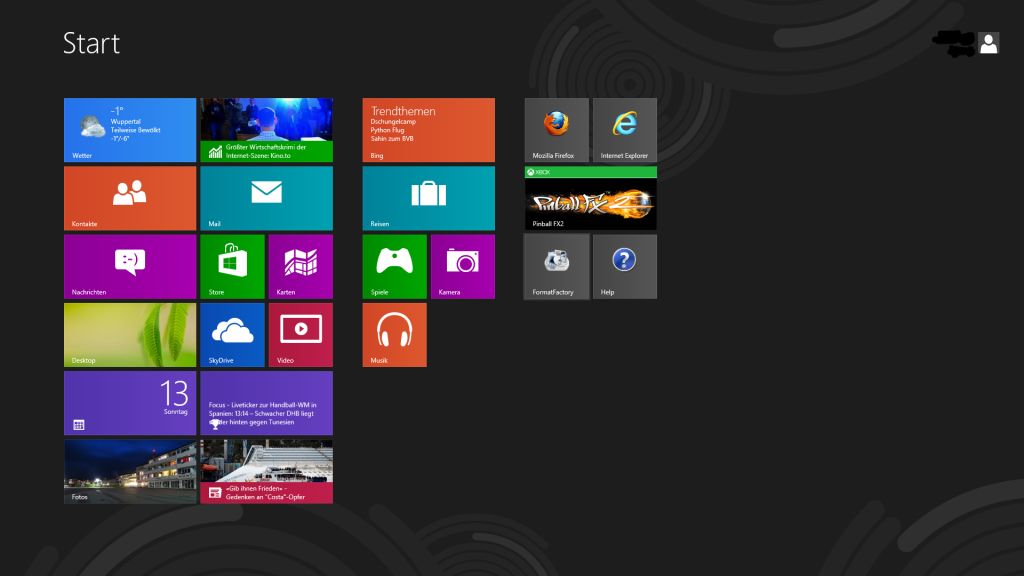Open the Musik headphones tile

point(394,334)
